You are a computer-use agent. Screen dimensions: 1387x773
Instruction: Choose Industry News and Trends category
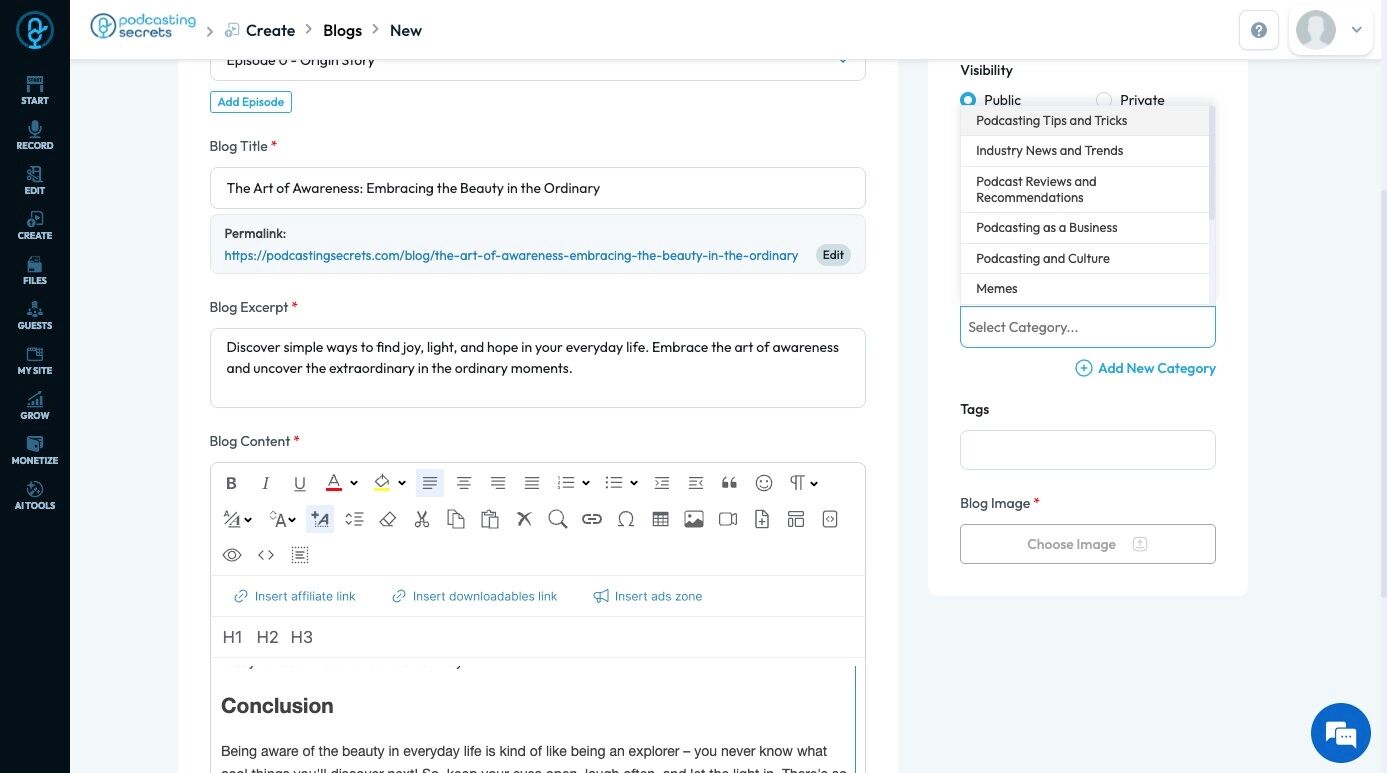1085,151
